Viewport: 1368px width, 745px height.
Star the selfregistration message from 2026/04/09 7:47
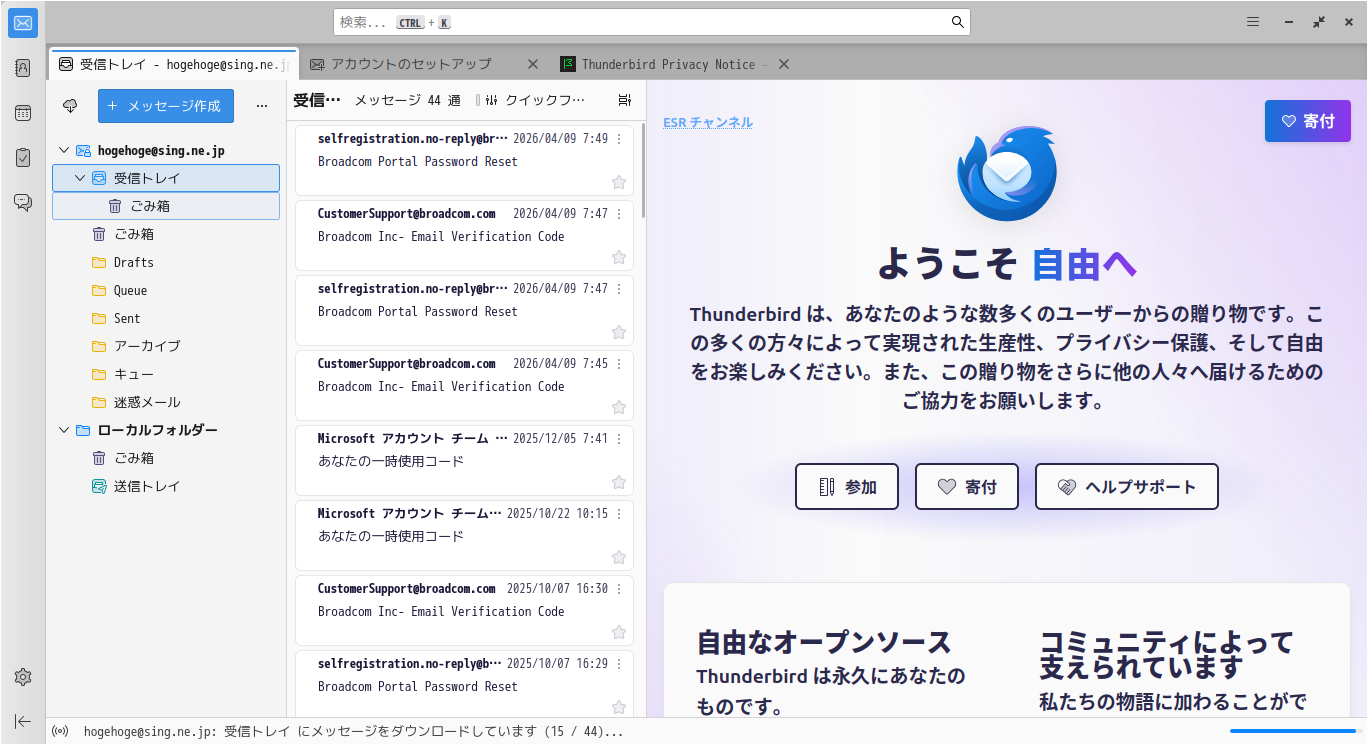619,332
